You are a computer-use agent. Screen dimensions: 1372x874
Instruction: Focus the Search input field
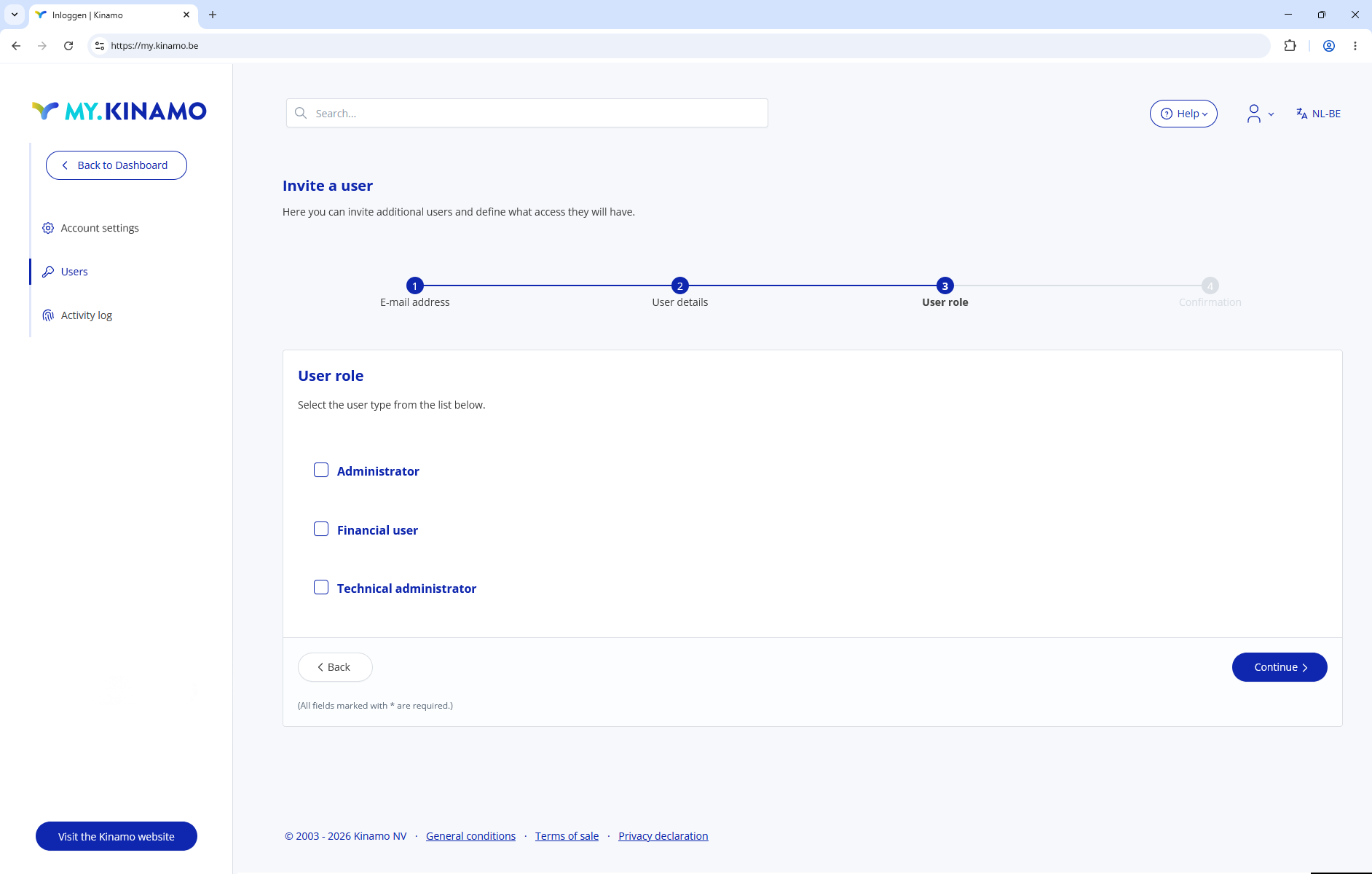pos(527,113)
